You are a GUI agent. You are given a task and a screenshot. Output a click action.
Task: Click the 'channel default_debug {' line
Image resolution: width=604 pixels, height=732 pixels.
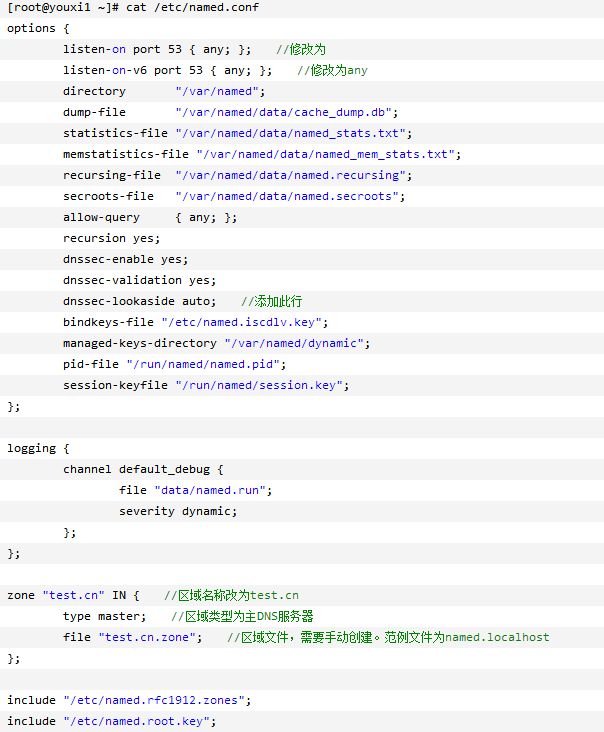click(143, 470)
